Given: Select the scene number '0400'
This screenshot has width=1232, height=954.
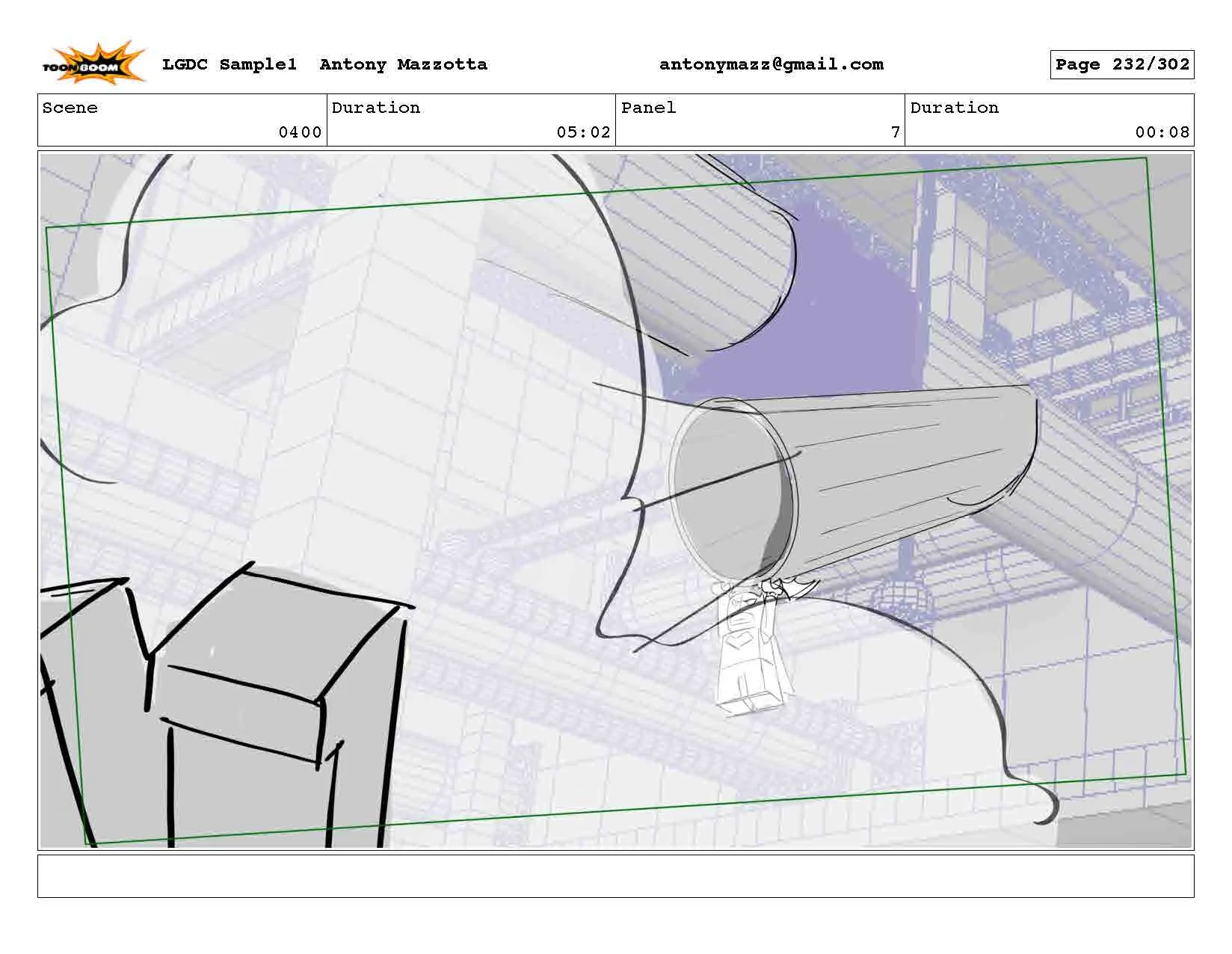Looking at the screenshot, I should pos(300,132).
